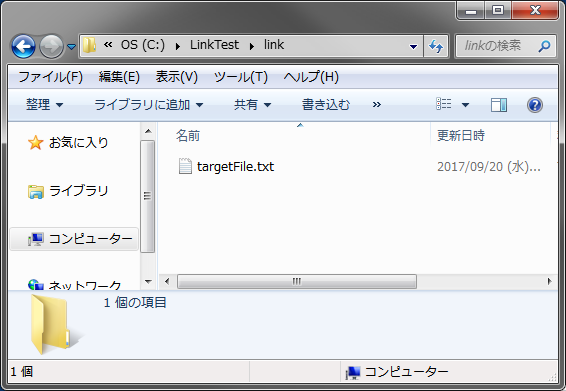566x391 pixels.
Task: Click the status bar computer icon
Action: [x=353, y=372]
